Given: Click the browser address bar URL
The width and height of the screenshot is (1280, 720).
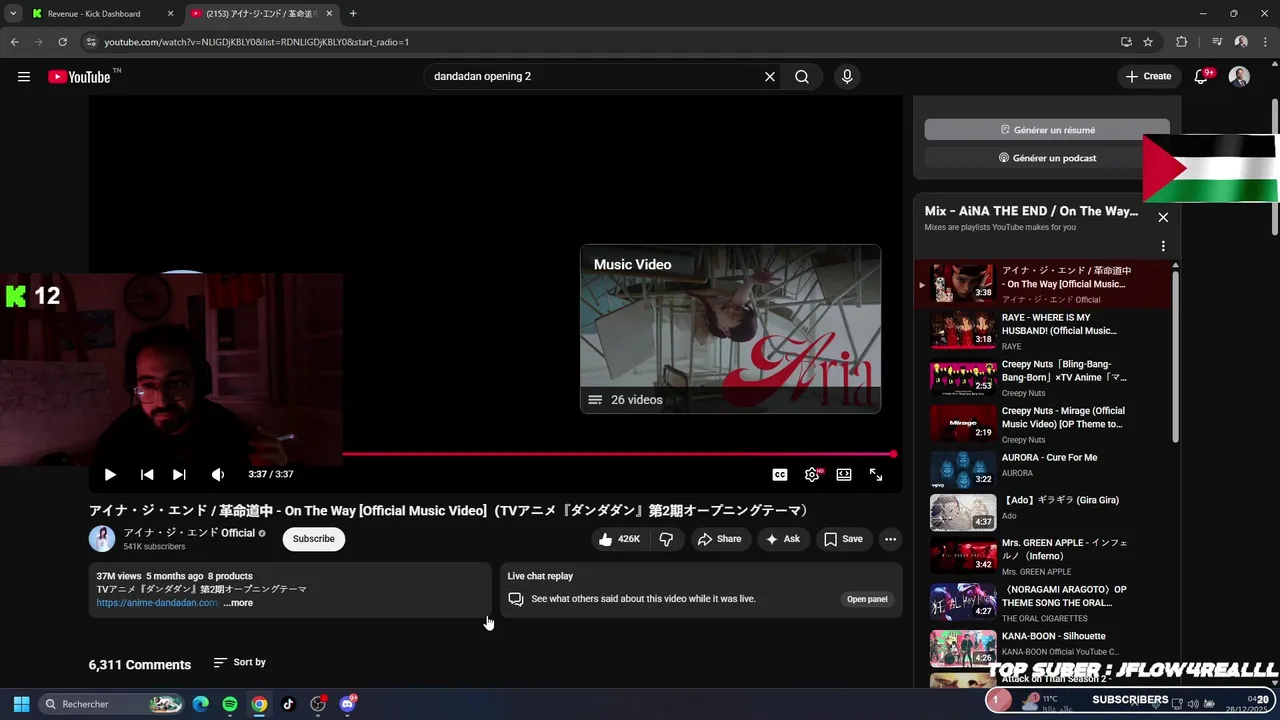Looking at the screenshot, I should point(257,42).
